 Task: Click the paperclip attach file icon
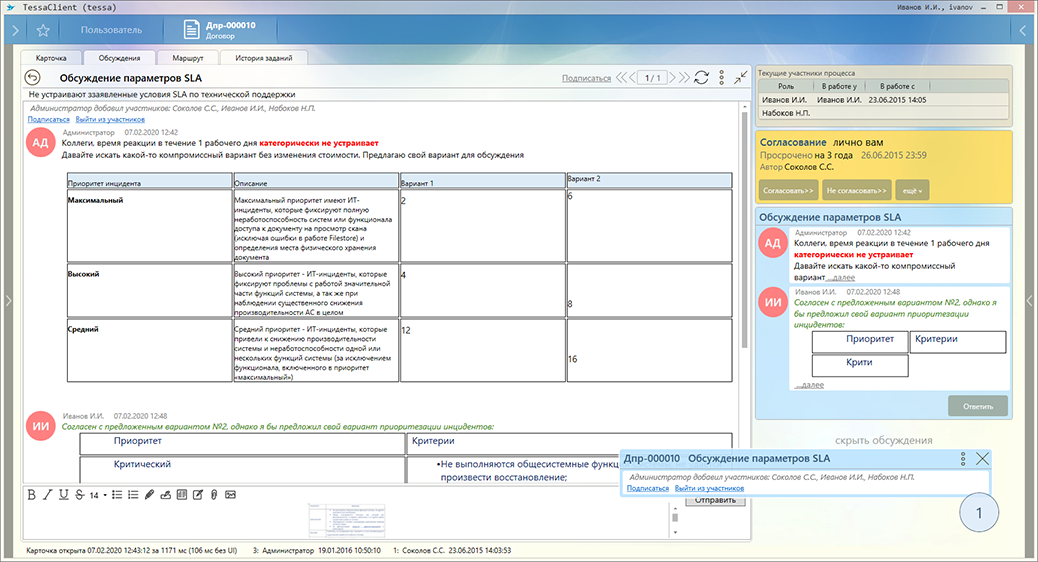[x=213, y=495]
